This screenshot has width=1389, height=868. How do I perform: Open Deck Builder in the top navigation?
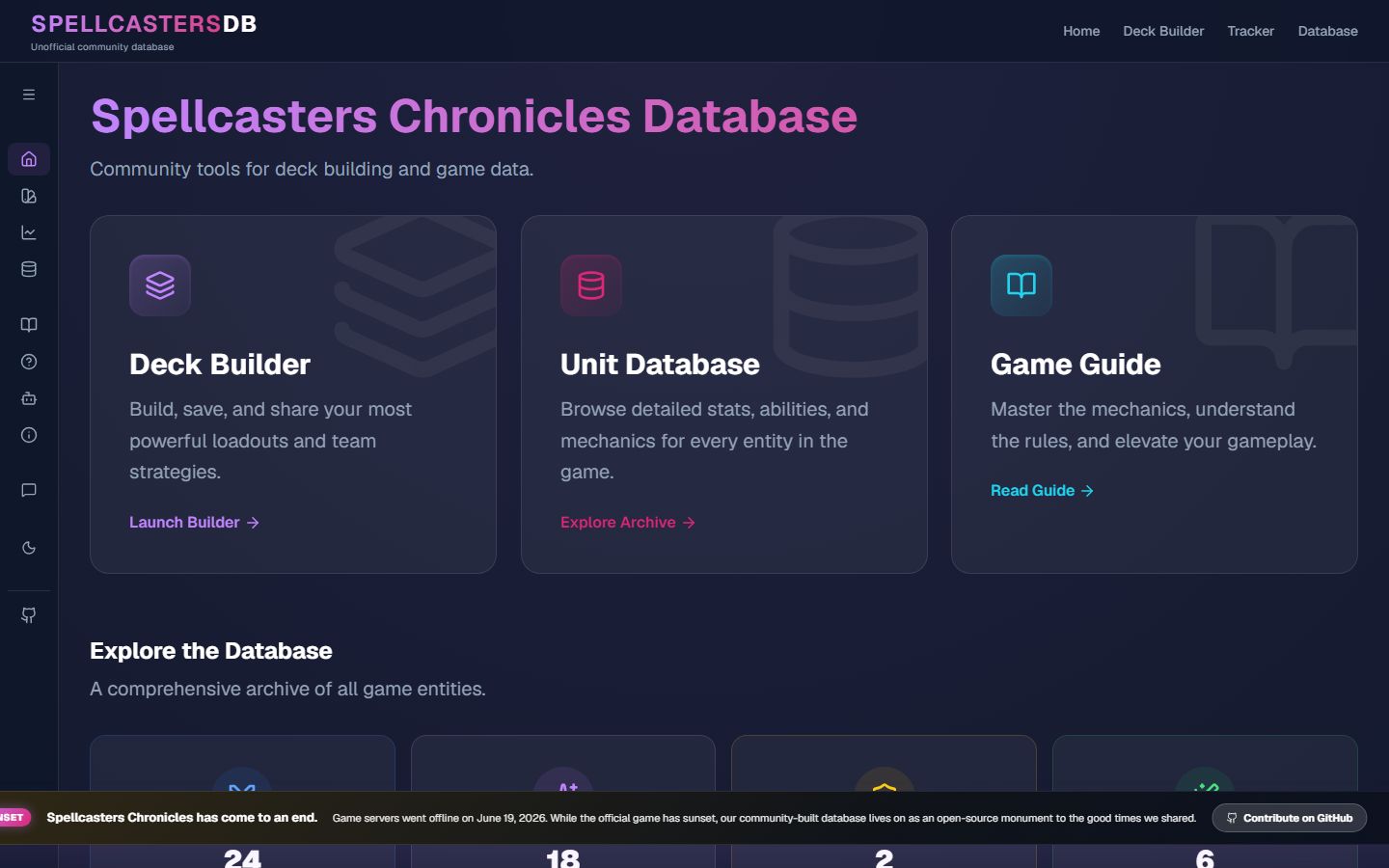pyautogui.click(x=1163, y=31)
